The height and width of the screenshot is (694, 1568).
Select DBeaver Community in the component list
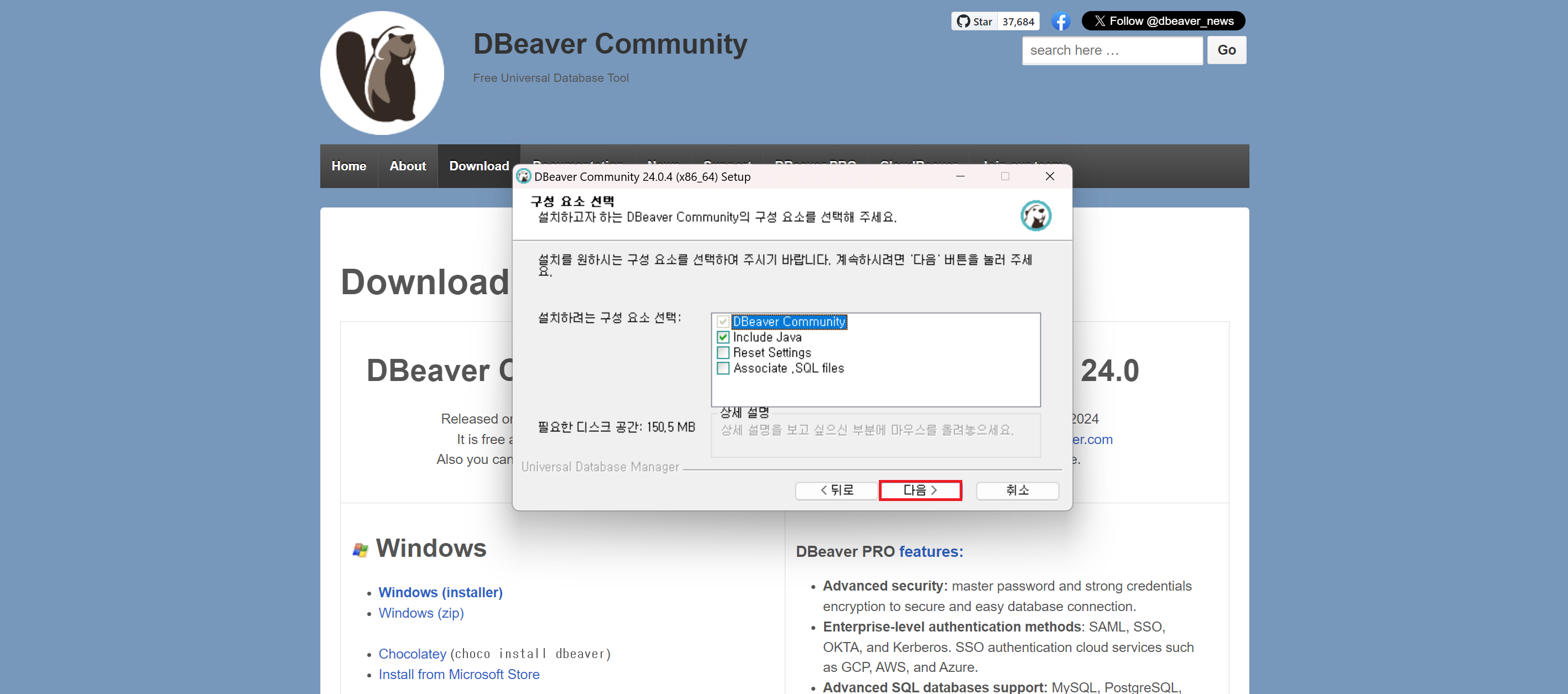789,321
